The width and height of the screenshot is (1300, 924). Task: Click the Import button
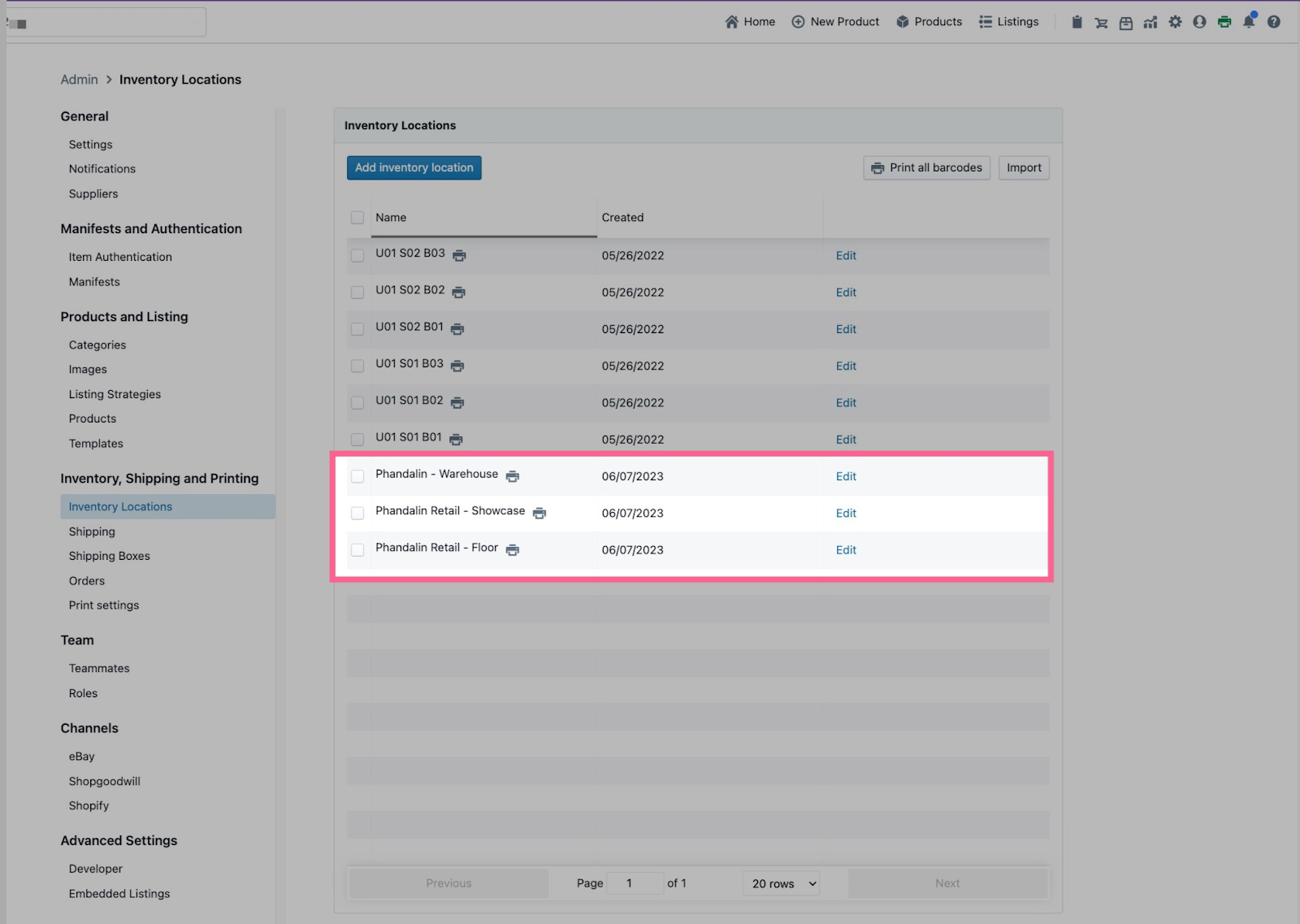click(1024, 167)
